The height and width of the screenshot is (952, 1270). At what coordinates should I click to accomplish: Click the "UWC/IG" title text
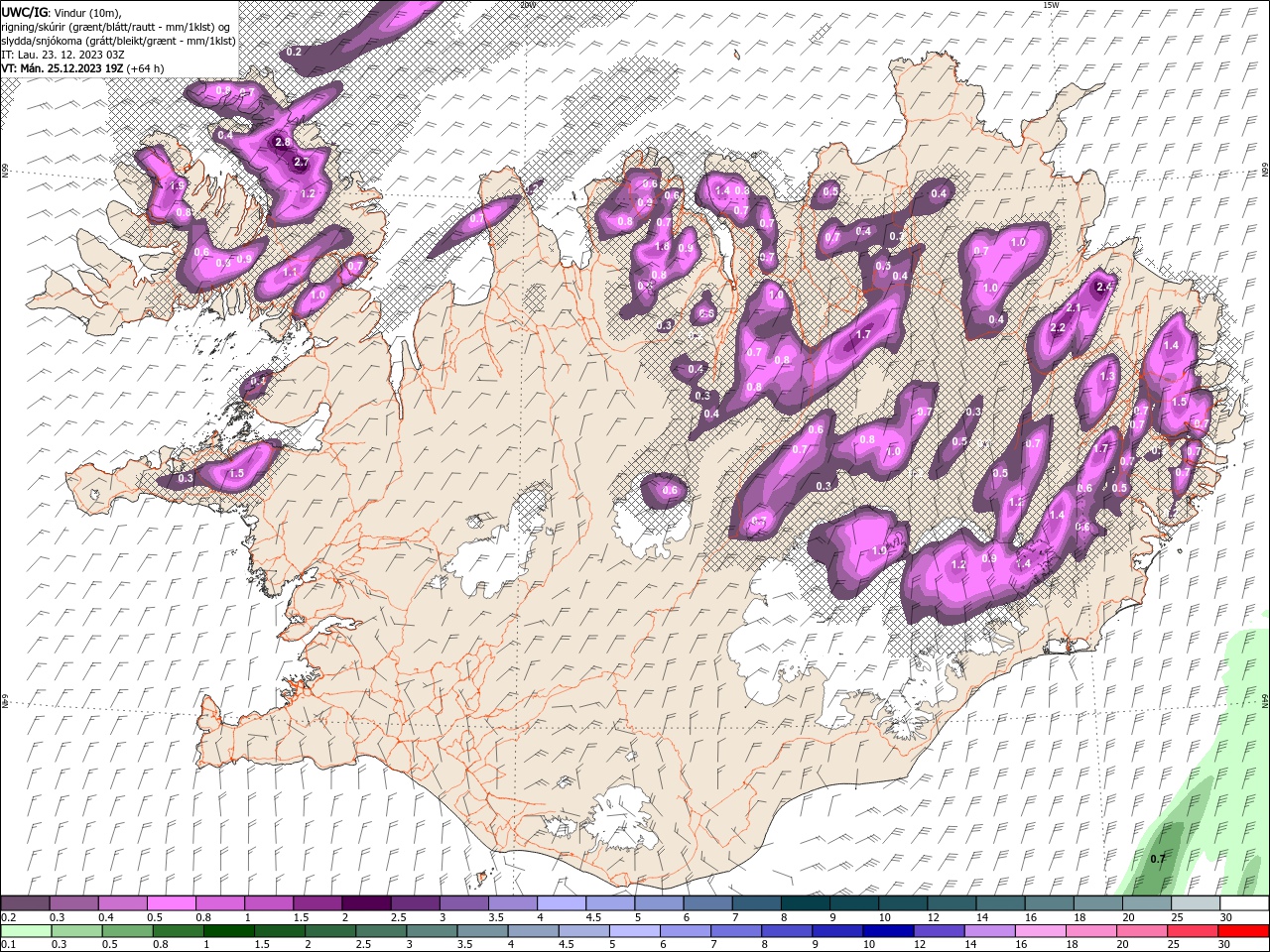click(25, 12)
